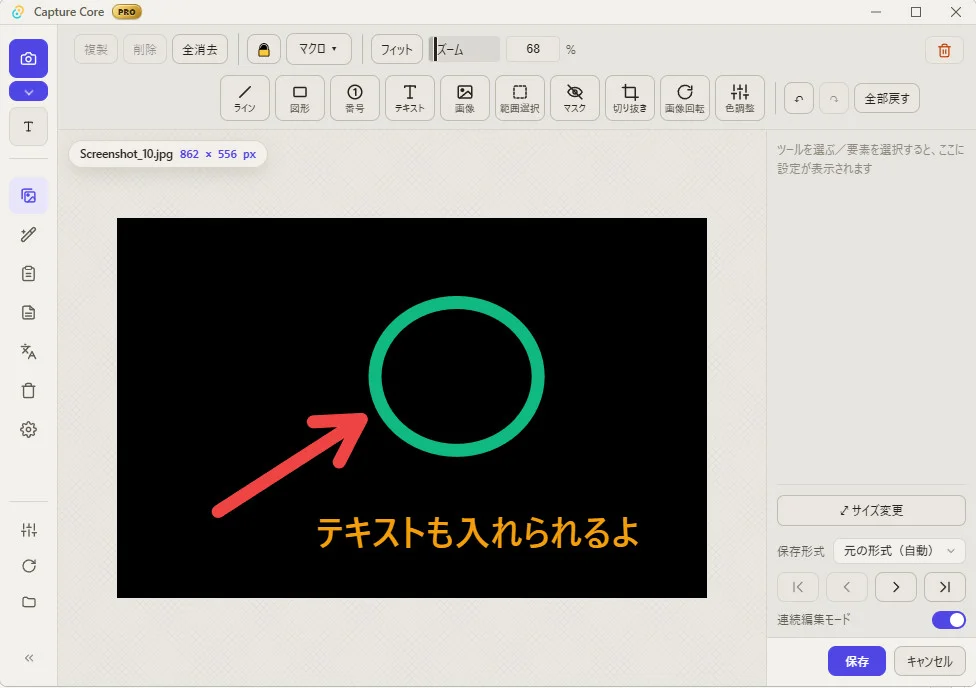The image size is (976, 688).
Task: Open the translate icon in sidebar
Action: tap(29, 351)
